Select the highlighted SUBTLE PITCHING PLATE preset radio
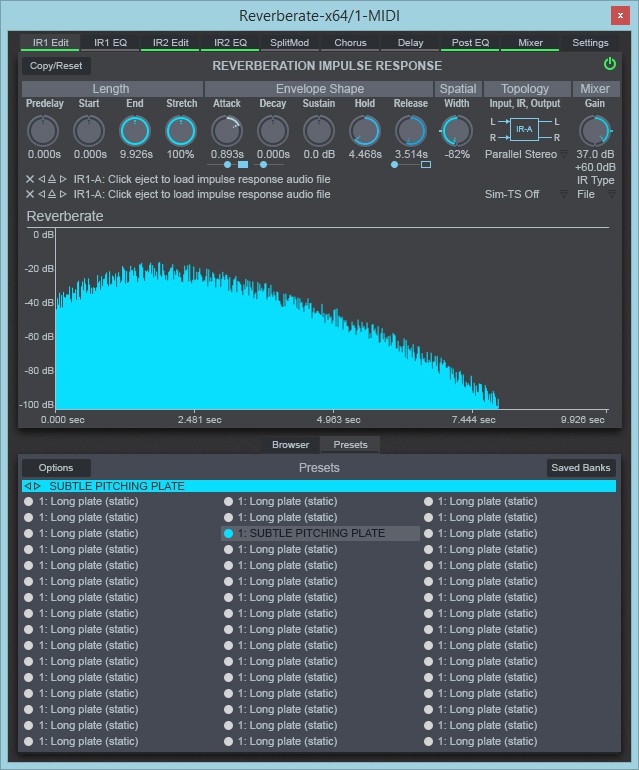 pos(229,534)
